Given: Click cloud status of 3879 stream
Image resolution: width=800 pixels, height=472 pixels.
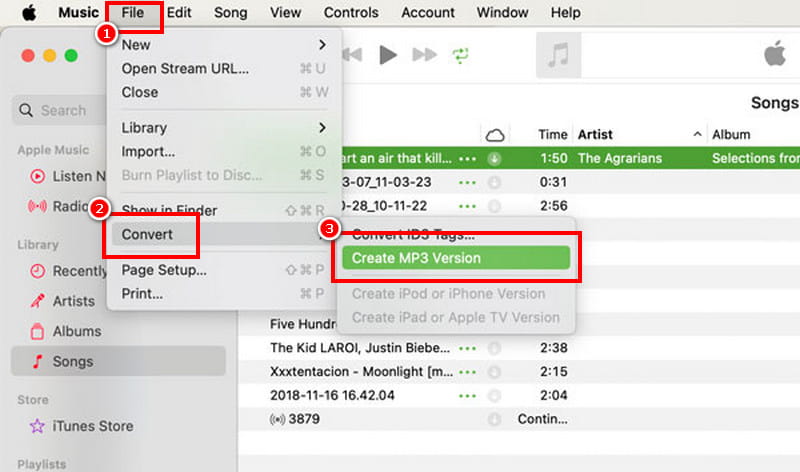Looking at the screenshot, I should 494,419.
